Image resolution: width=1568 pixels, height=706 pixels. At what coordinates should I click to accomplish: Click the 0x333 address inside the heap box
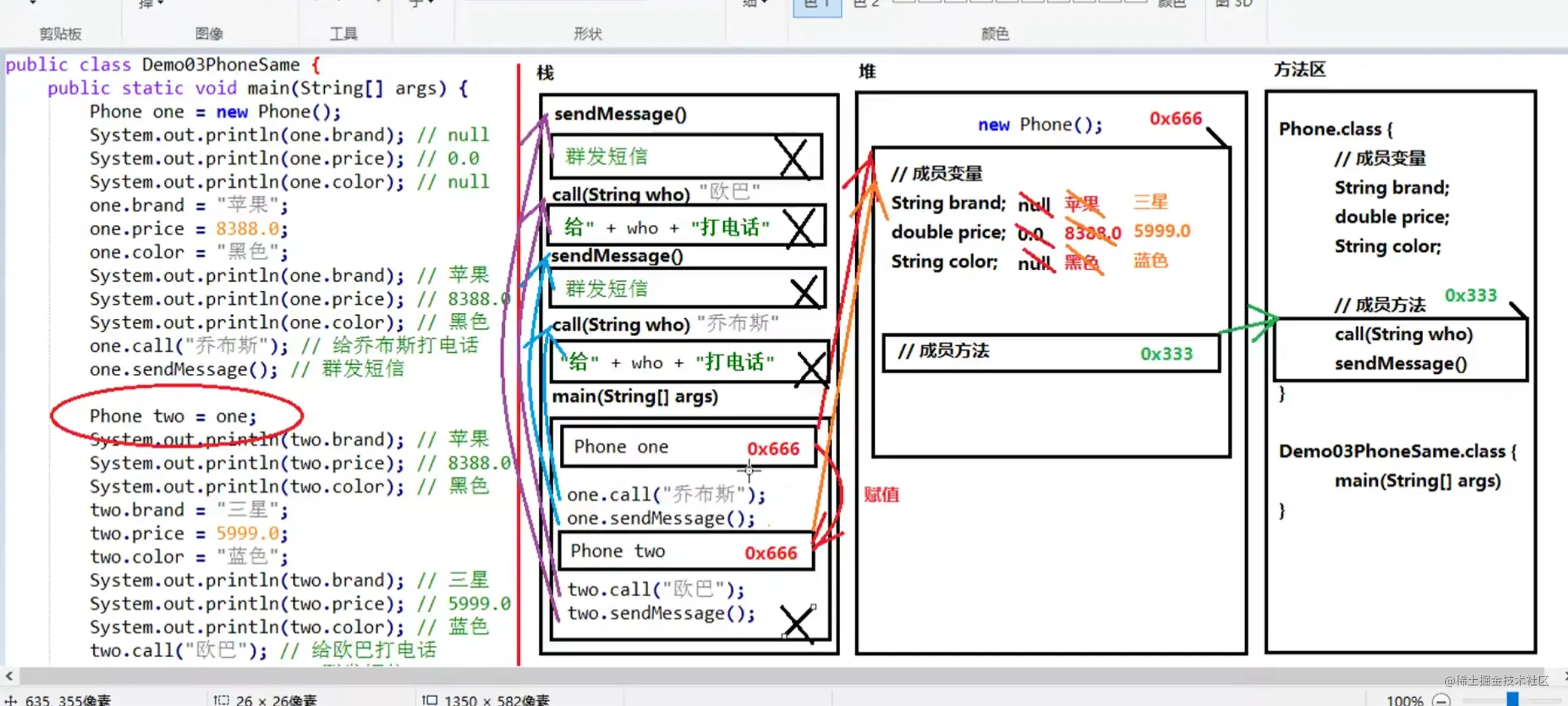pyautogui.click(x=1167, y=354)
